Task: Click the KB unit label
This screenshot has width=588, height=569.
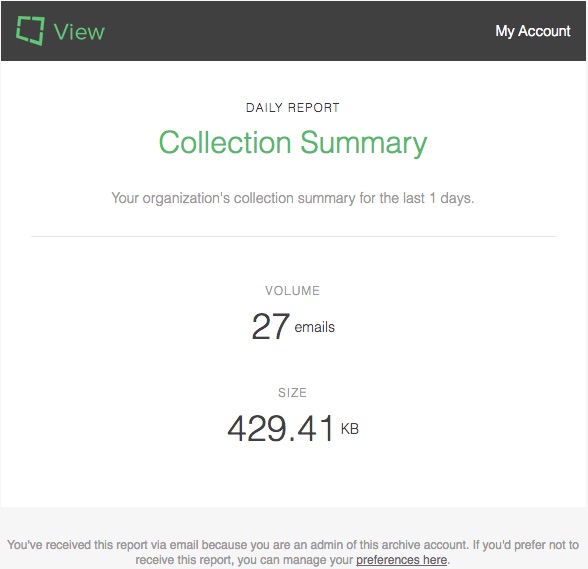Action: tap(350, 429)
